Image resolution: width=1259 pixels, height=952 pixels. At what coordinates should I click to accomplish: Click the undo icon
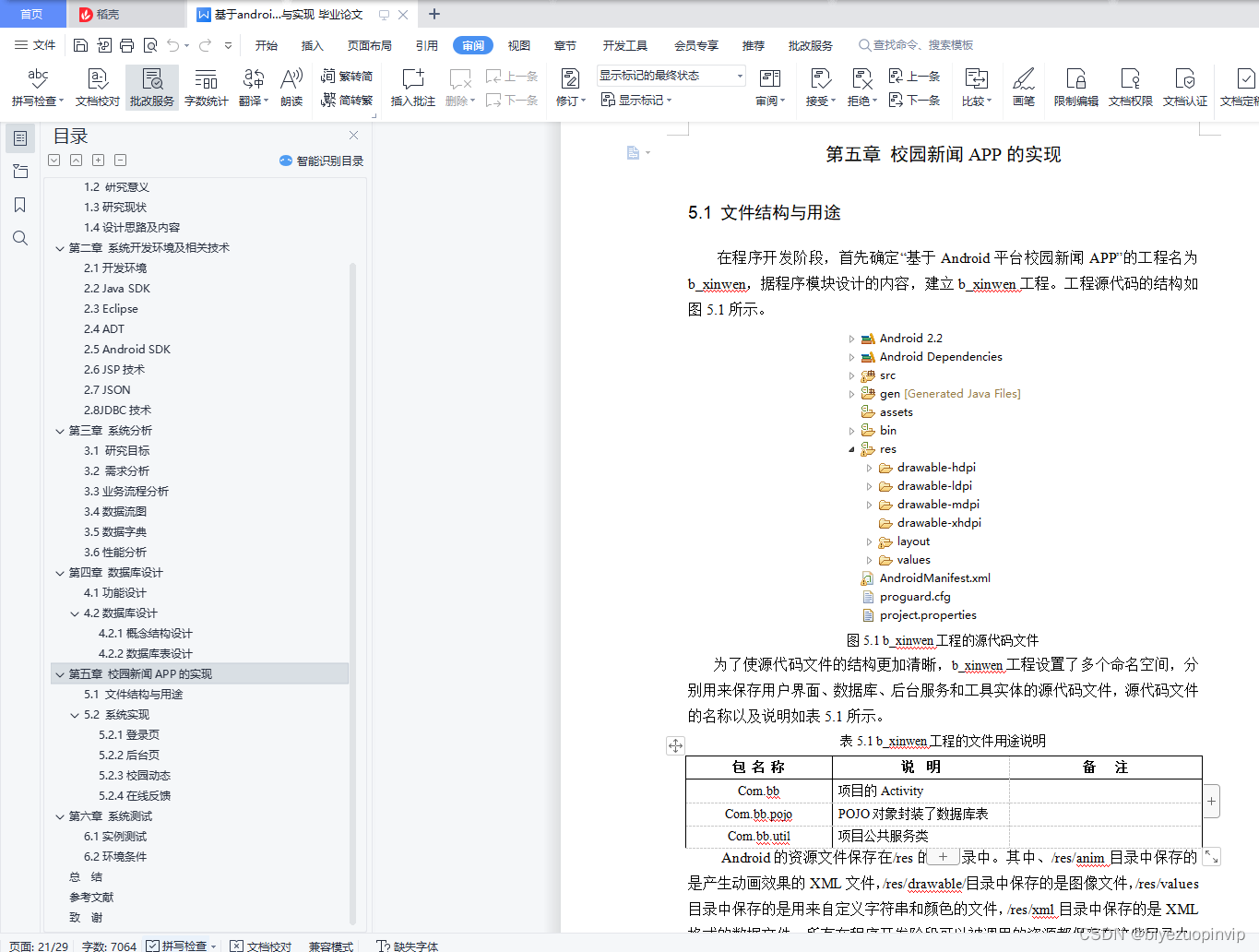click(172, 45)
